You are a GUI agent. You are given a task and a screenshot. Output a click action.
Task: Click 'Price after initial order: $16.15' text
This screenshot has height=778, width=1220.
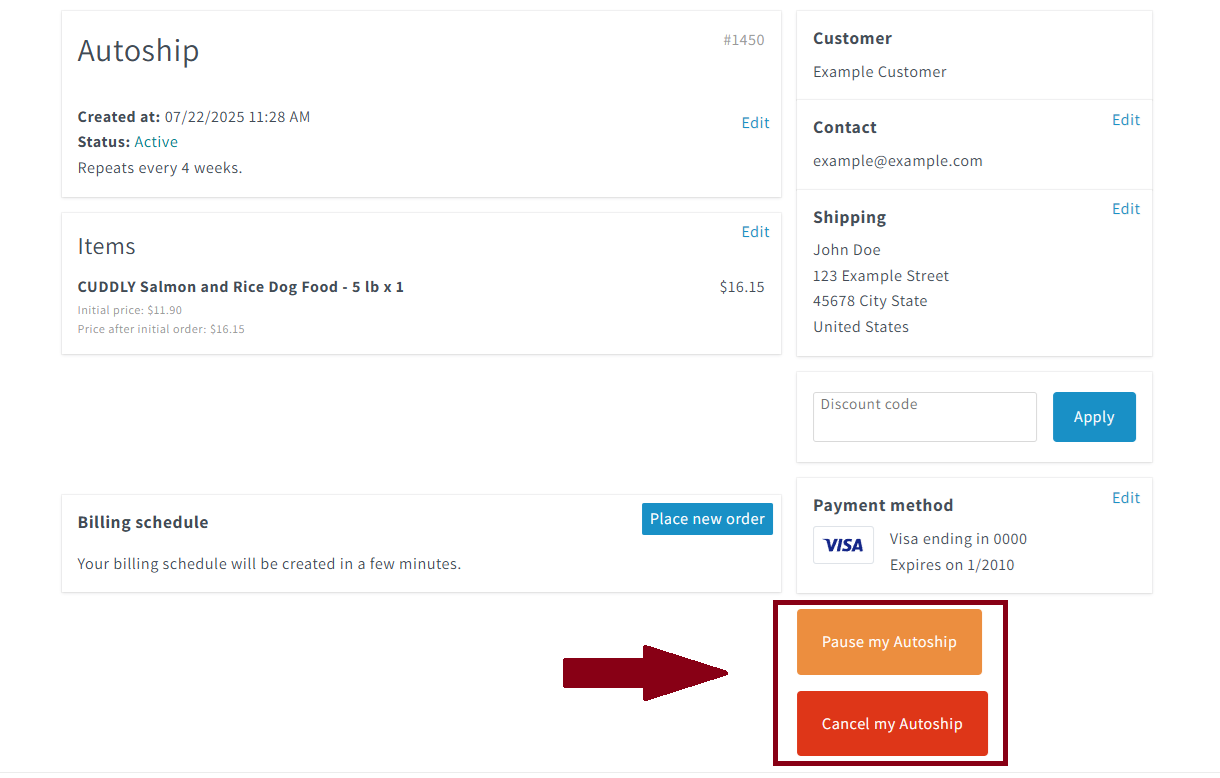pos(161,329)
